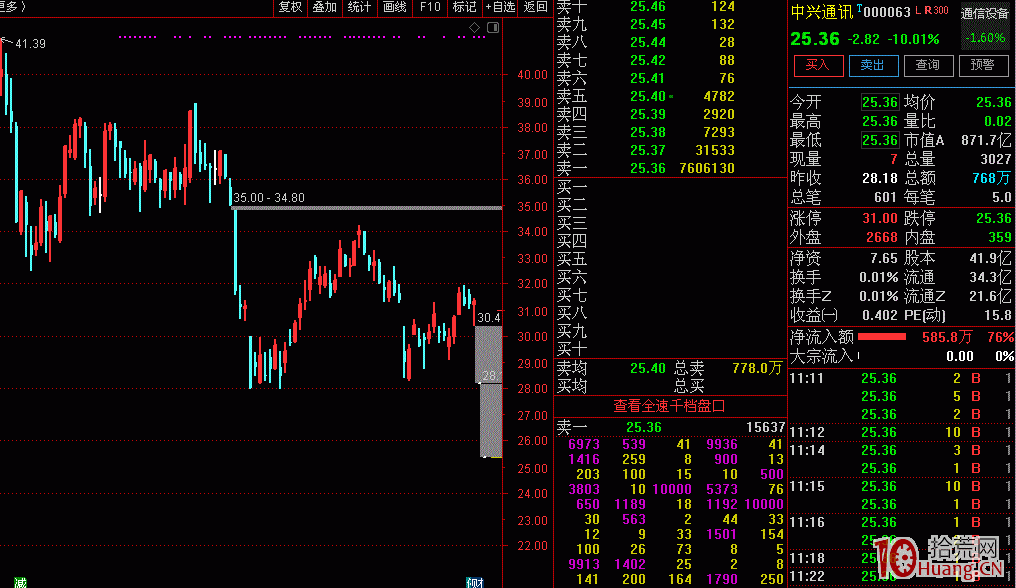Image resolution: width=1016 pixels, height=588 pixels.
Task: Click the 减 icon at chart bottom-left
Action: click(20, 582)
